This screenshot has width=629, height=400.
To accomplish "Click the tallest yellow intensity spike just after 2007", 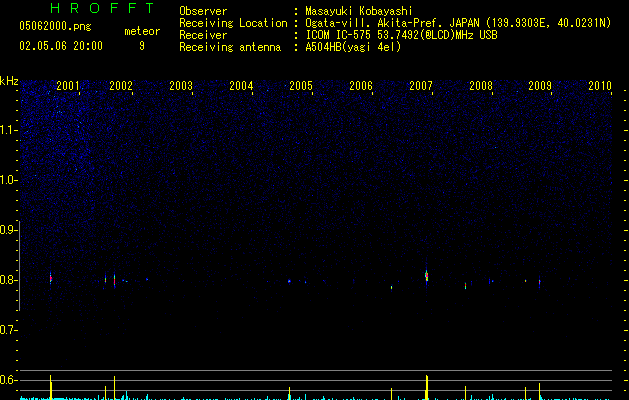I will pyautogui.click(x=427, y=387).
